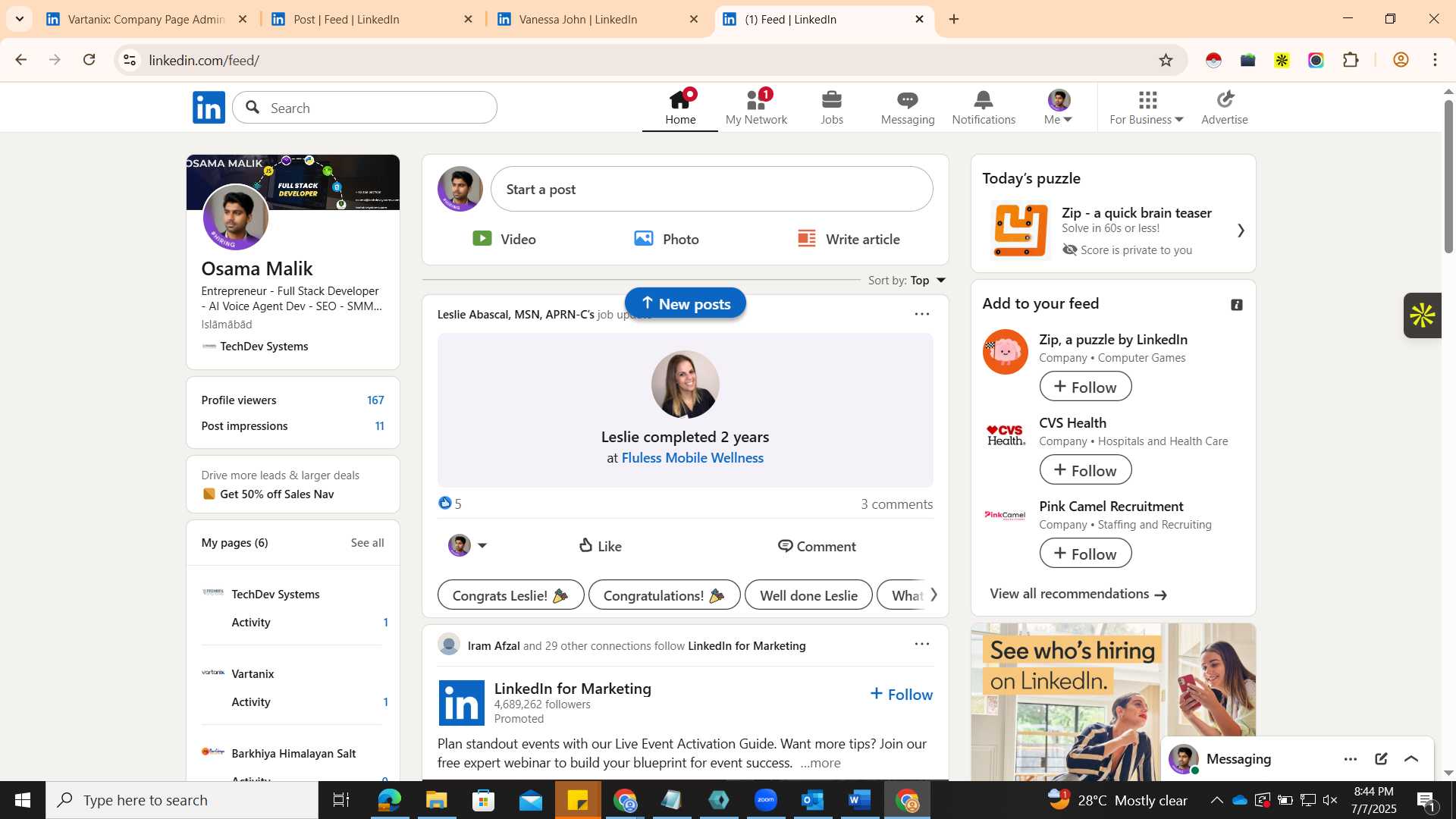Image resolution: width=1456 pixels, height=819 pixels.
Task: Click the Write article icon
Action: 807,239
